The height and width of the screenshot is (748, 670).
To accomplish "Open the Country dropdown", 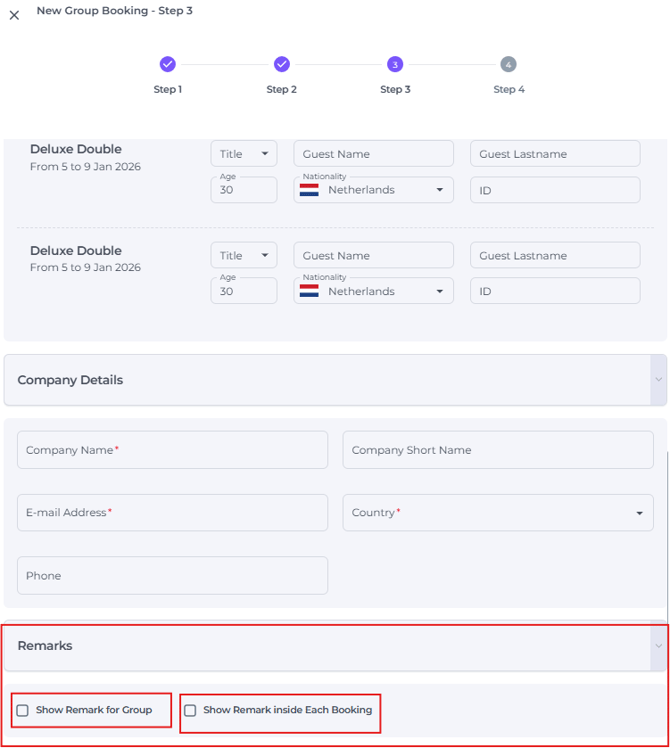I will pos(639,513).
